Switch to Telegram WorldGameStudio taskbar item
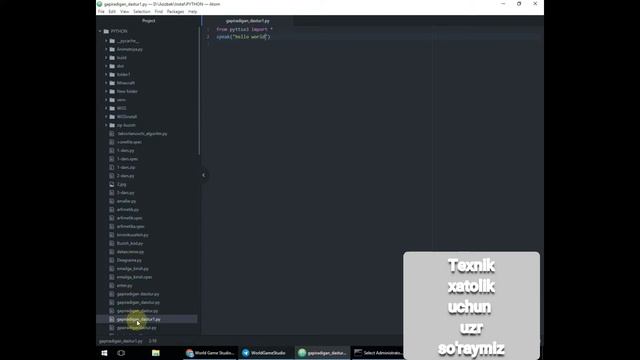This screenshot has width=640, height=360. 264,353
